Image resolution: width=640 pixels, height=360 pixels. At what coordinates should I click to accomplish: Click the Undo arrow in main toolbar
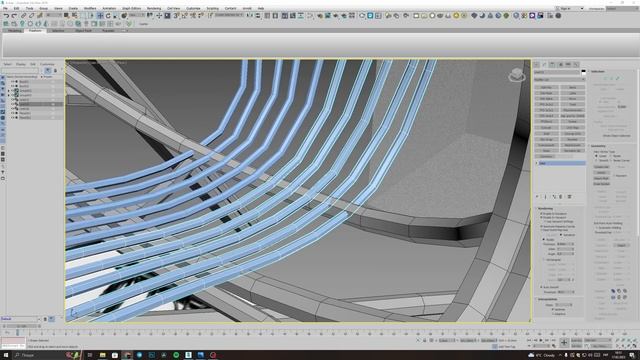[x=7, y=16]
